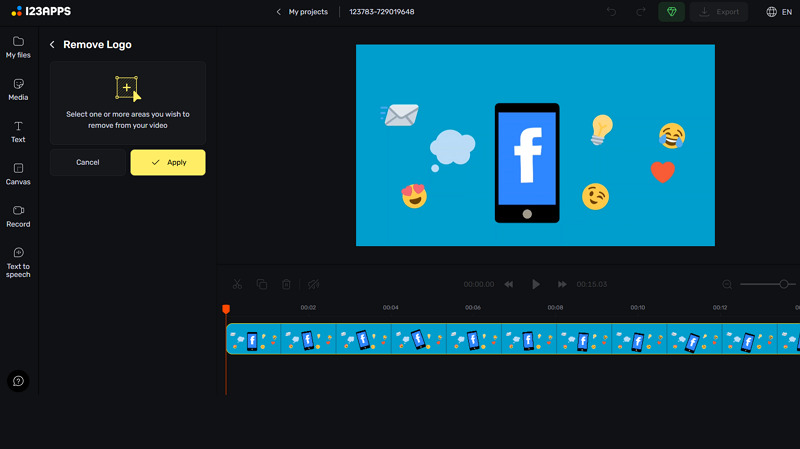
Task: Click the area selection illustration icon
Action: tap(128, 88)
